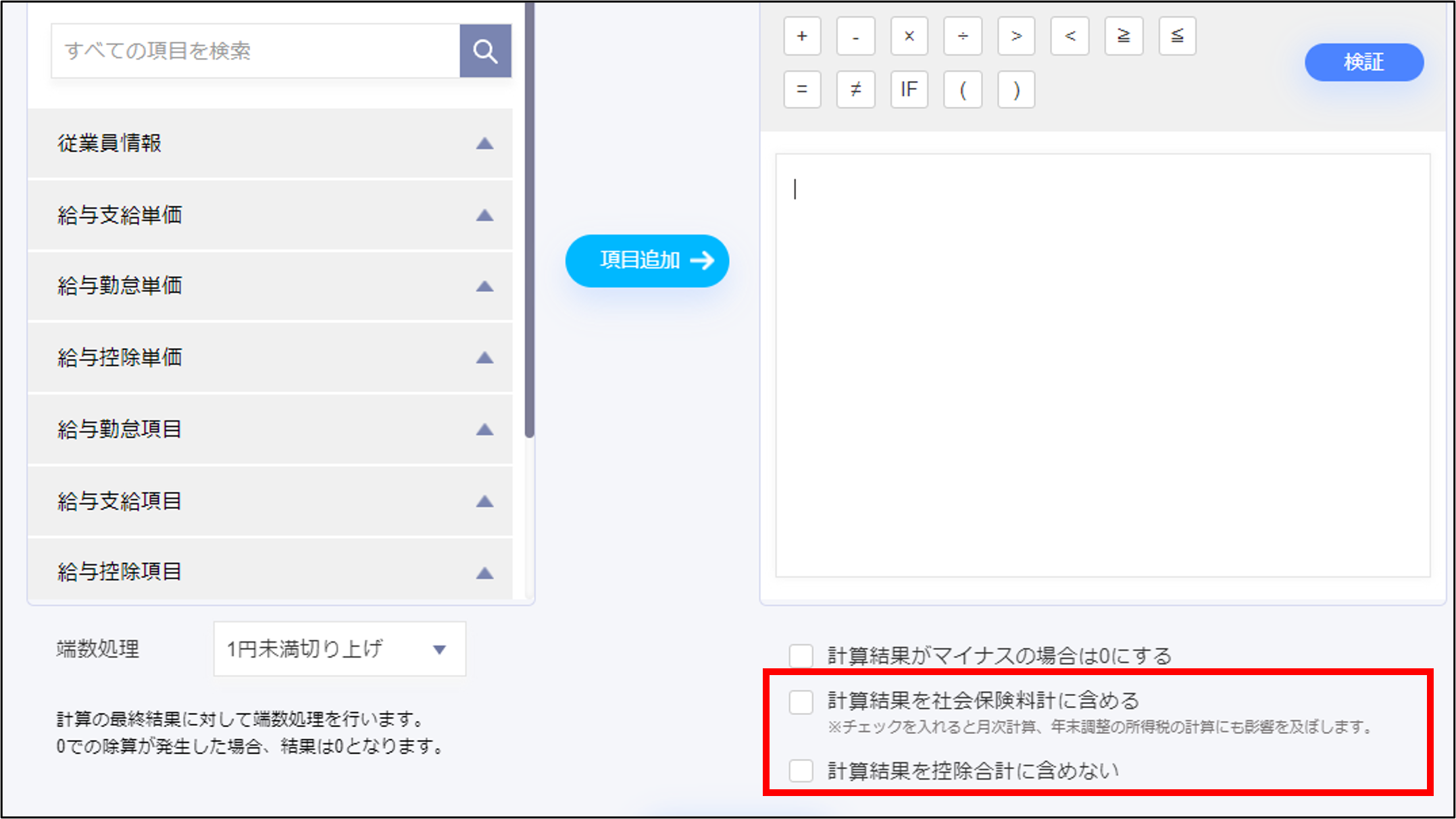Collapse the 給与控除項目 section
This screenshot has height=819, width=1456.
pos(485,572)
